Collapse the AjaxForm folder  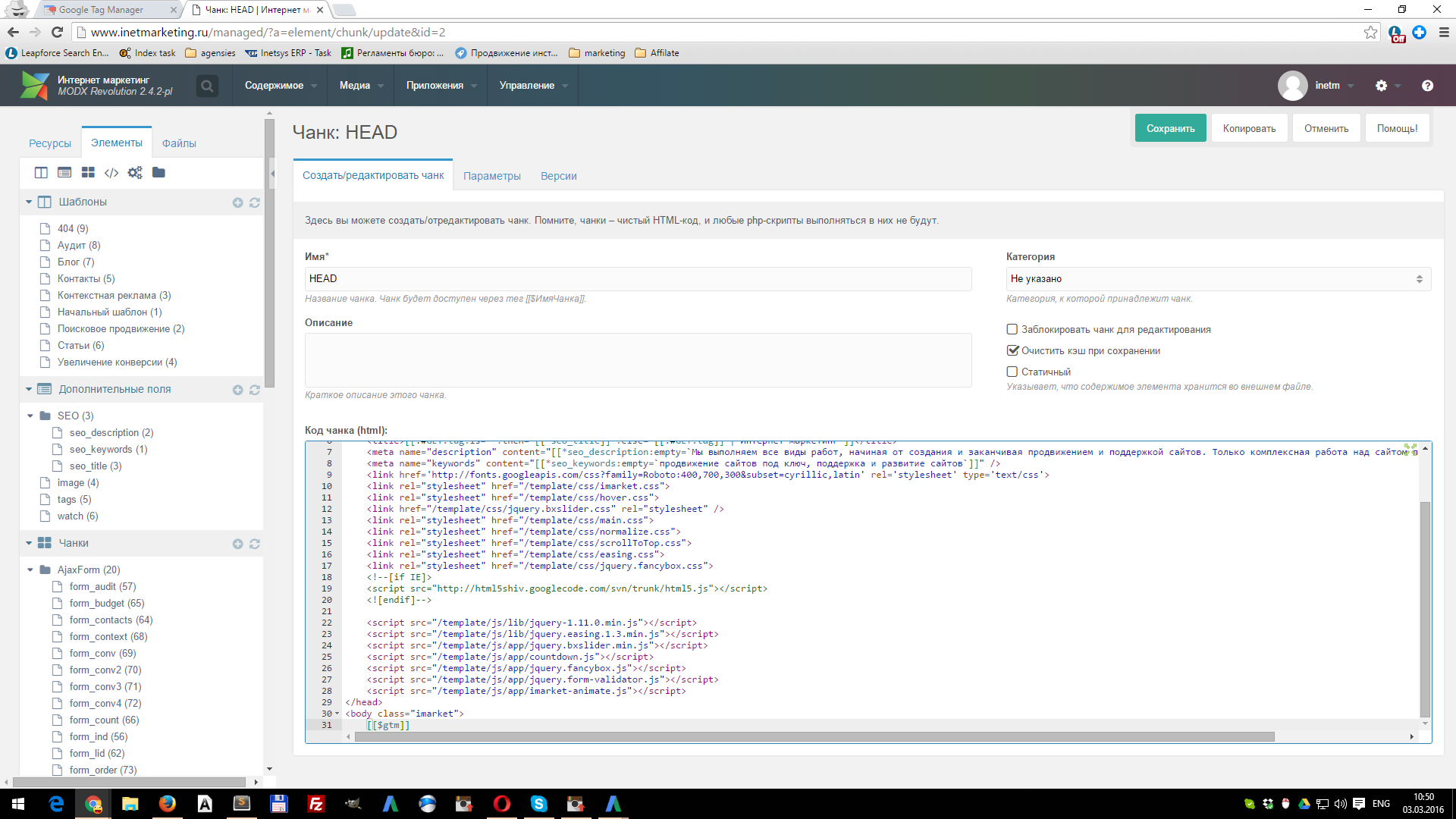(x=30, y=570)
